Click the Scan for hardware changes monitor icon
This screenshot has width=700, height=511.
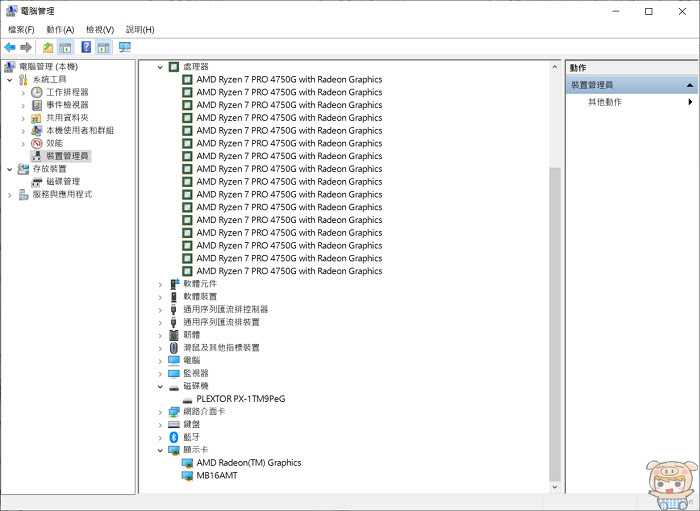click(125, 47)
